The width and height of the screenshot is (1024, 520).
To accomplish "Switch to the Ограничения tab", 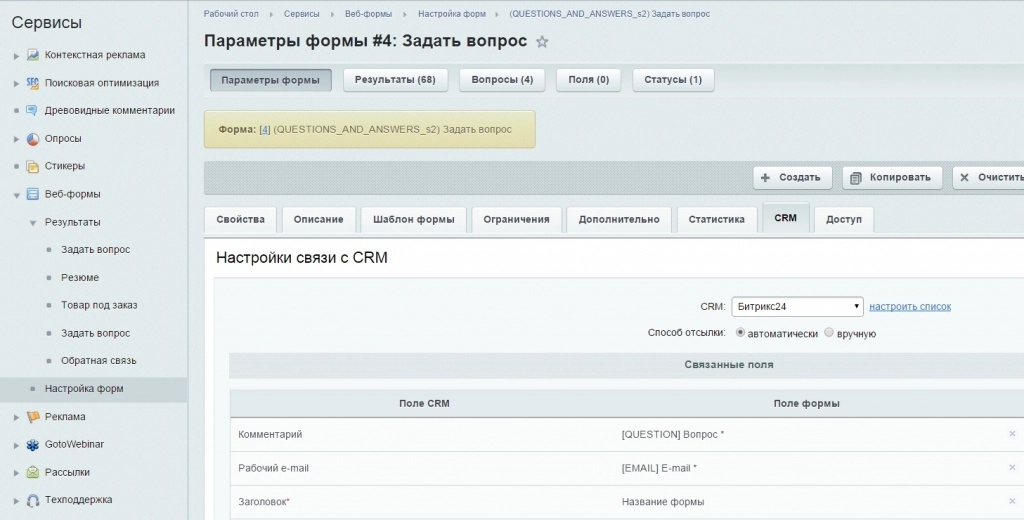I will tap(516, 219).
